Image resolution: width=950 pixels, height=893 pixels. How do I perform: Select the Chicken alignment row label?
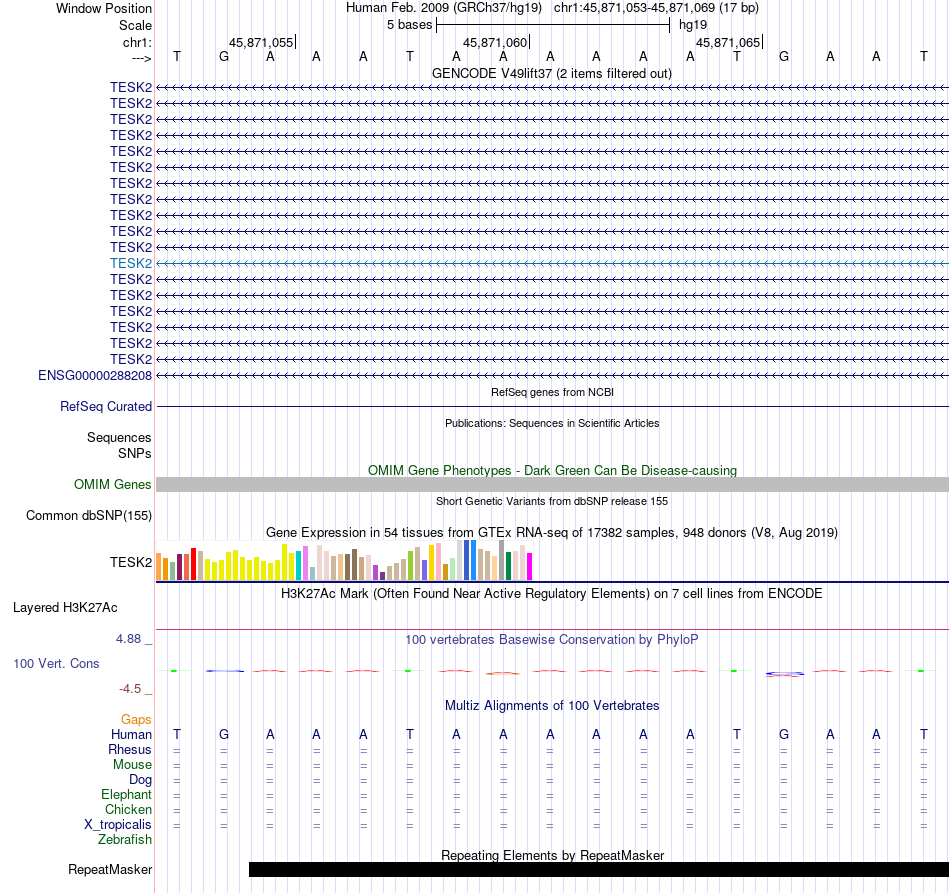(128, 809)
